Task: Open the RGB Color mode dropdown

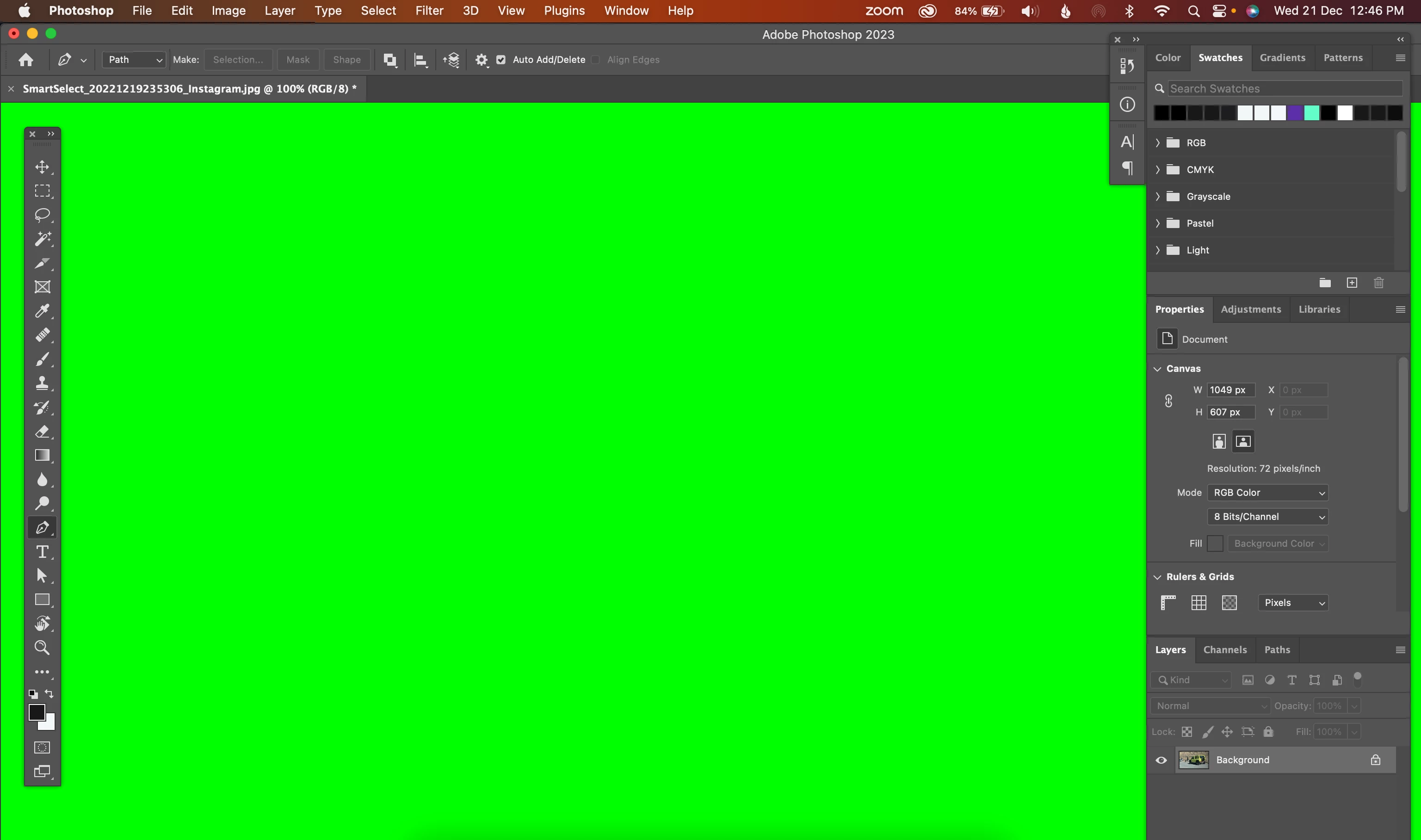Action: 1267,493
